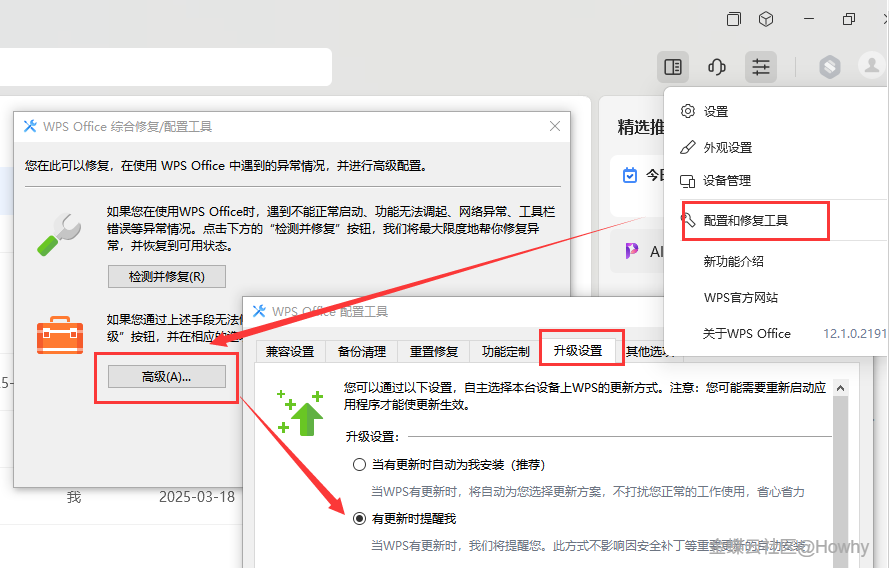889x568 pixels.
Task: Open 新功能介绍 menu entry
Action: [733, 261]
